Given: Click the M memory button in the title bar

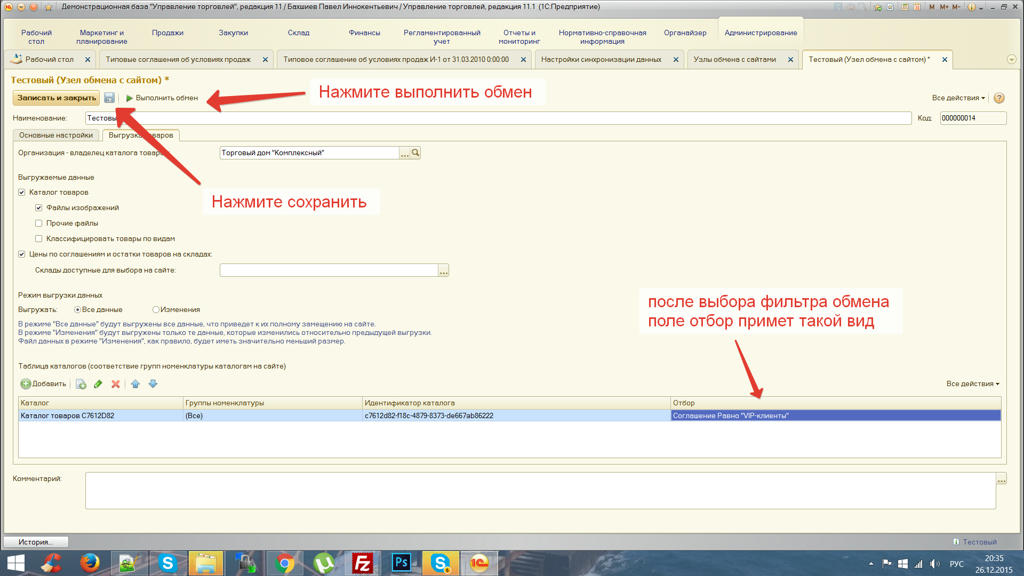Looking at the screenshot, I should coord(931,7).
